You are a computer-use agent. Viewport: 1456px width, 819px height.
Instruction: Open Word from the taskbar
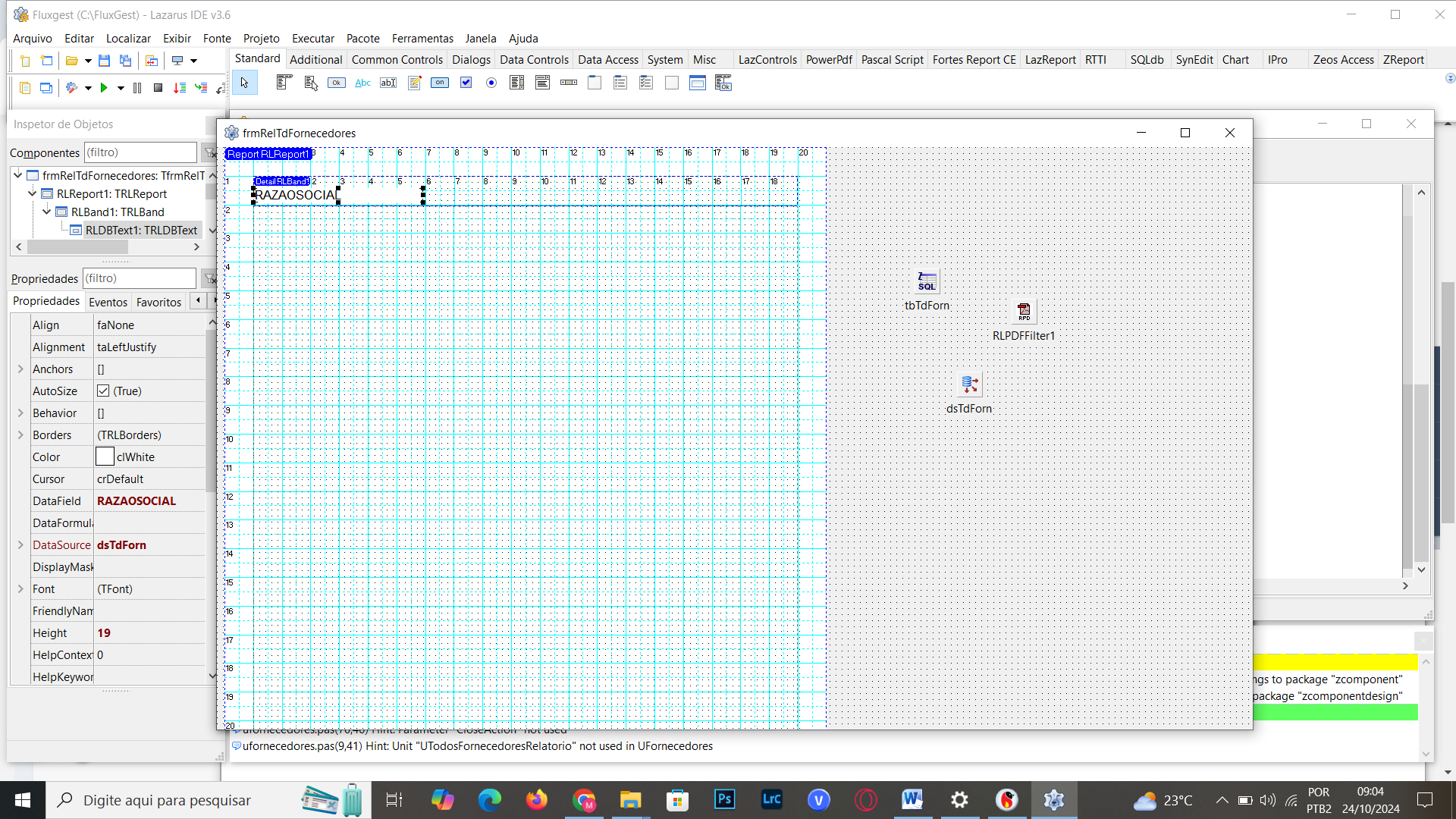[x=912, y=799]
